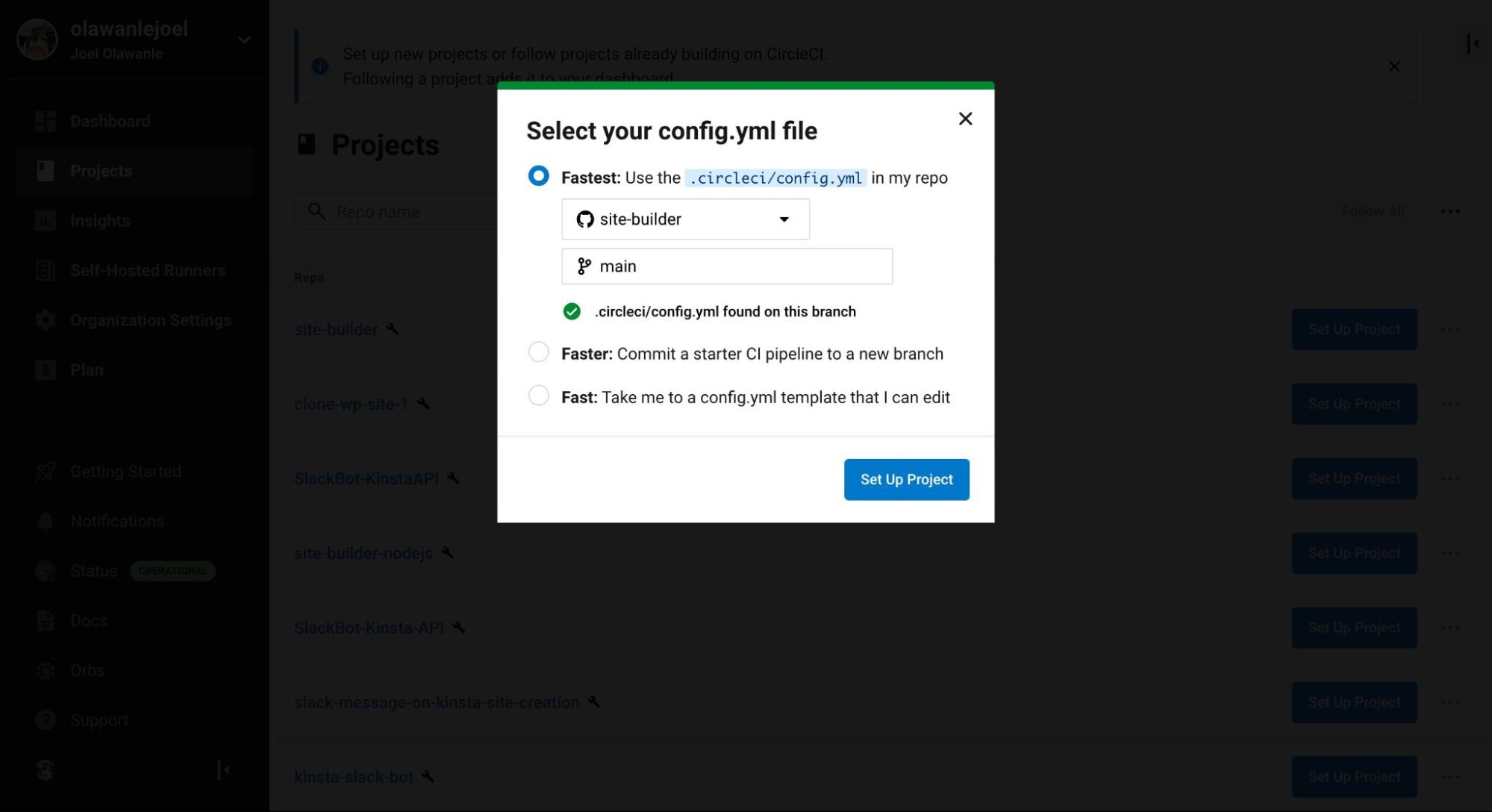Click the Status professional badge icon

(x=171, y=570)
